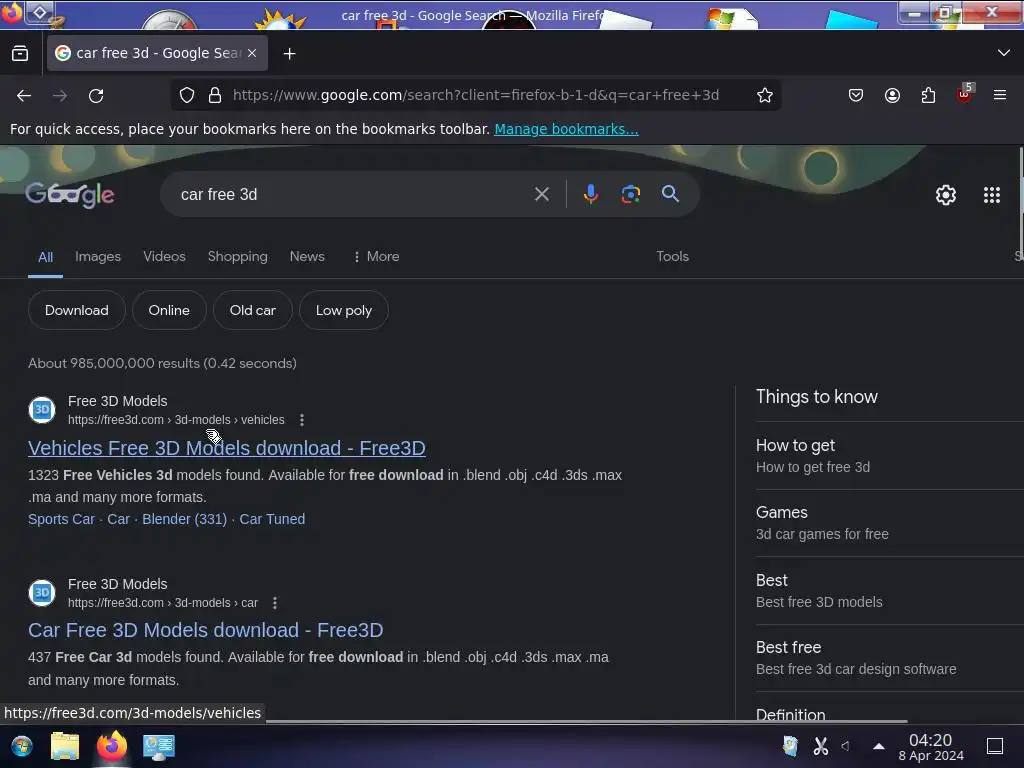Screen dimensions: 1024x768
Task: Open Google quick settings gear
Action: pos(946,195)
